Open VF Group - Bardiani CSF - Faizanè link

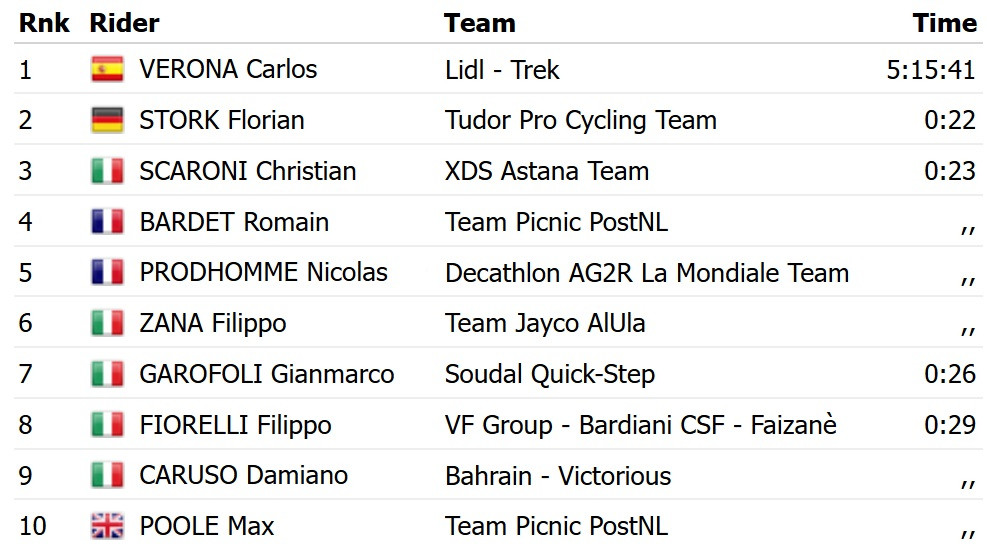pos(640,425)
